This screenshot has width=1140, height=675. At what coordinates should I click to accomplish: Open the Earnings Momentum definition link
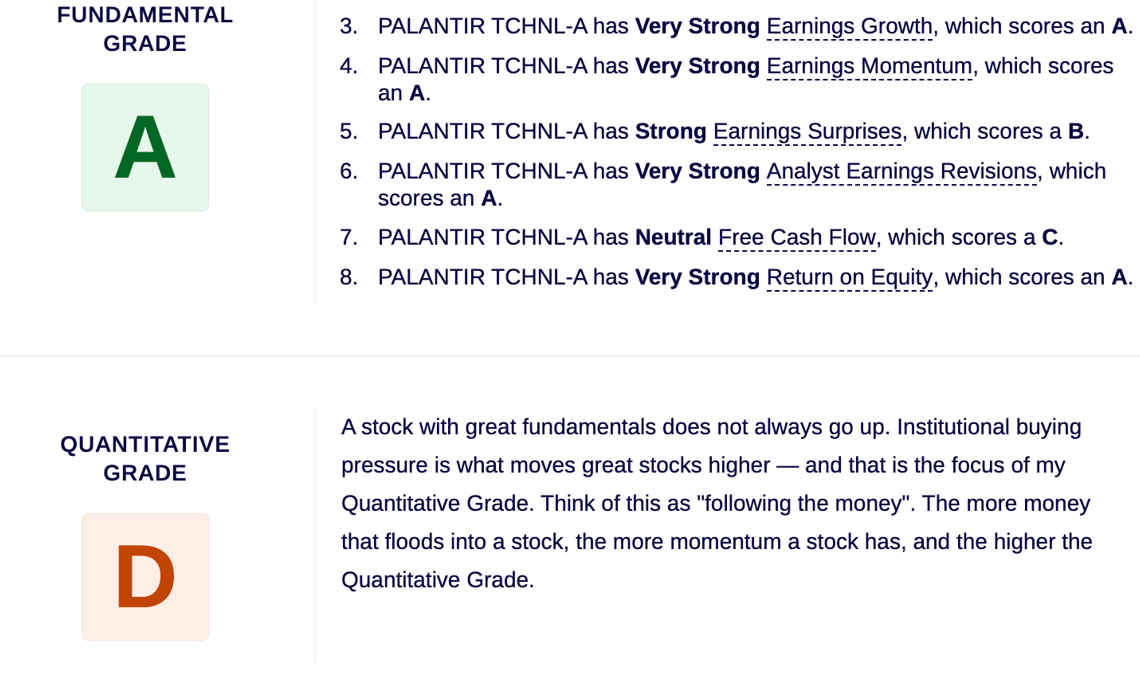click(869, 66)
